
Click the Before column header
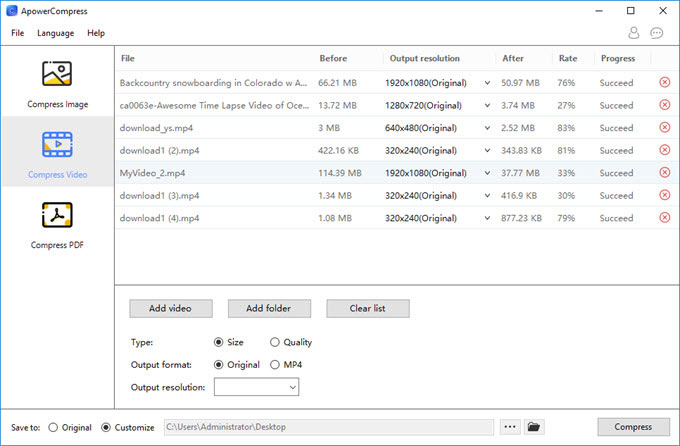point(333,59)
